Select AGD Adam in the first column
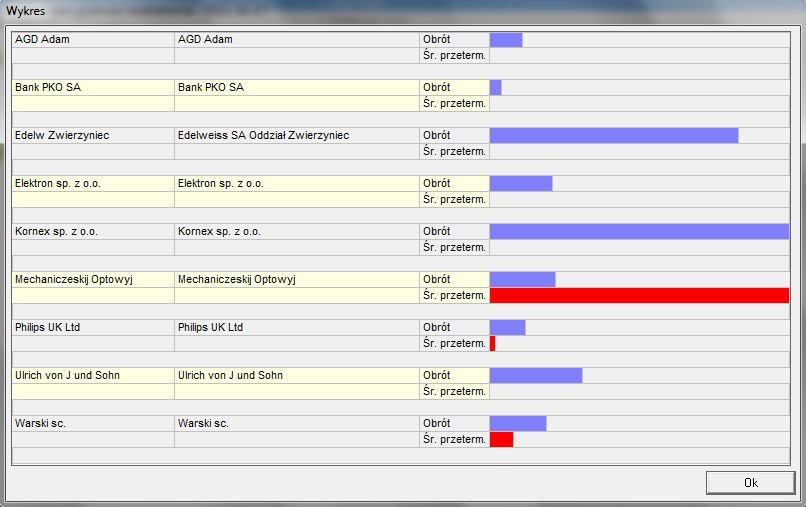This screenshot has height=507, width=806. [93, 40]
